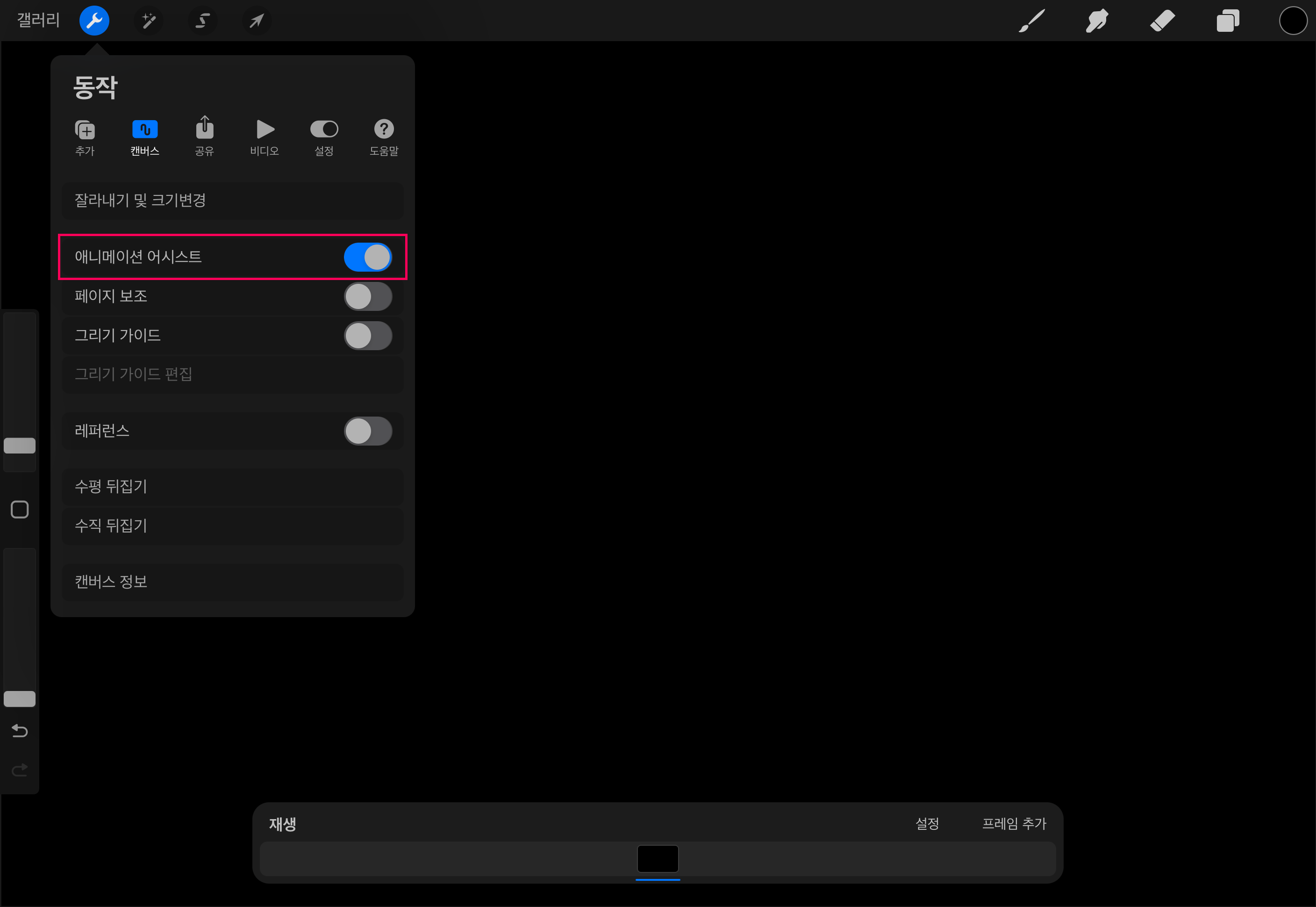Select the Selection S tool
Image resolution: width=1316 pixels, height=907 pixels.
pyautogui.click(x=202, y=21)
